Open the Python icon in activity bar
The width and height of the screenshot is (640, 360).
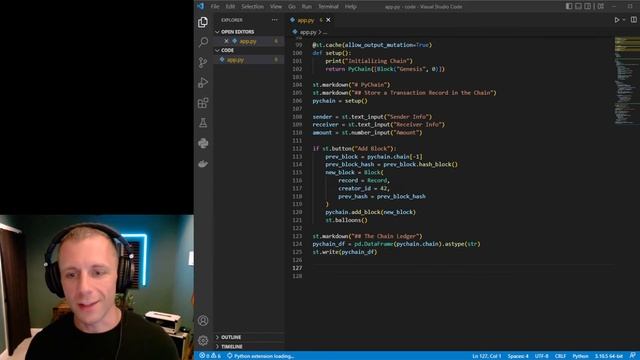pos(203,143)
